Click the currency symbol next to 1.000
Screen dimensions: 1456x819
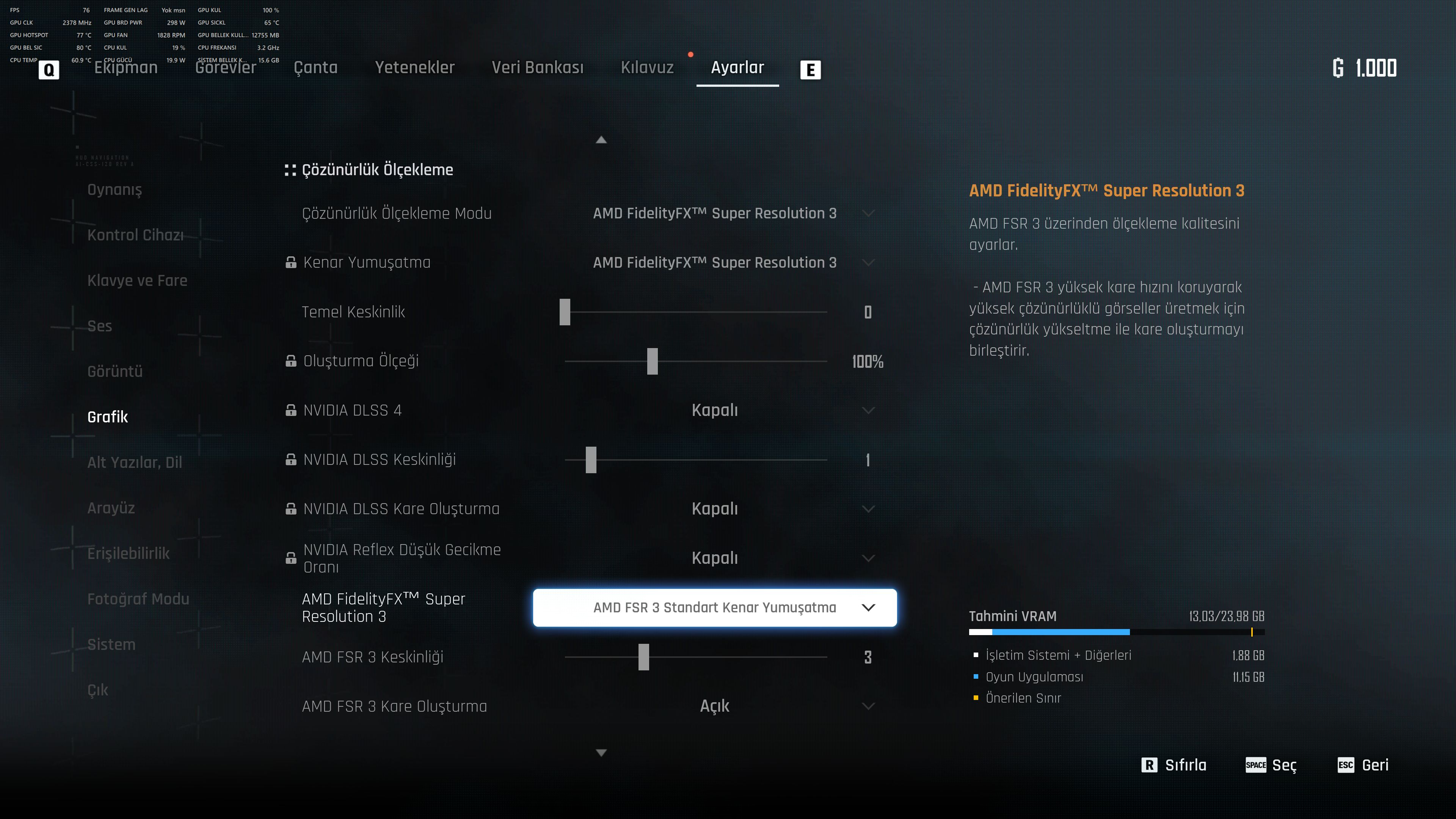pos(1338,68)
